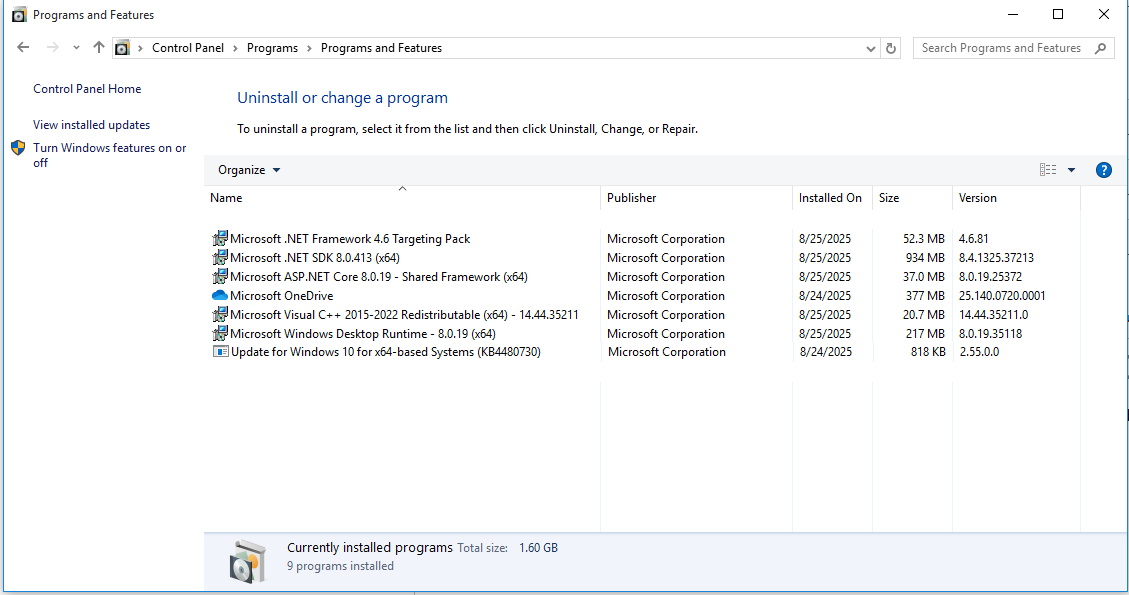
Task: Click the address bar Control Panel icon
Action: (x=122, y=48)
